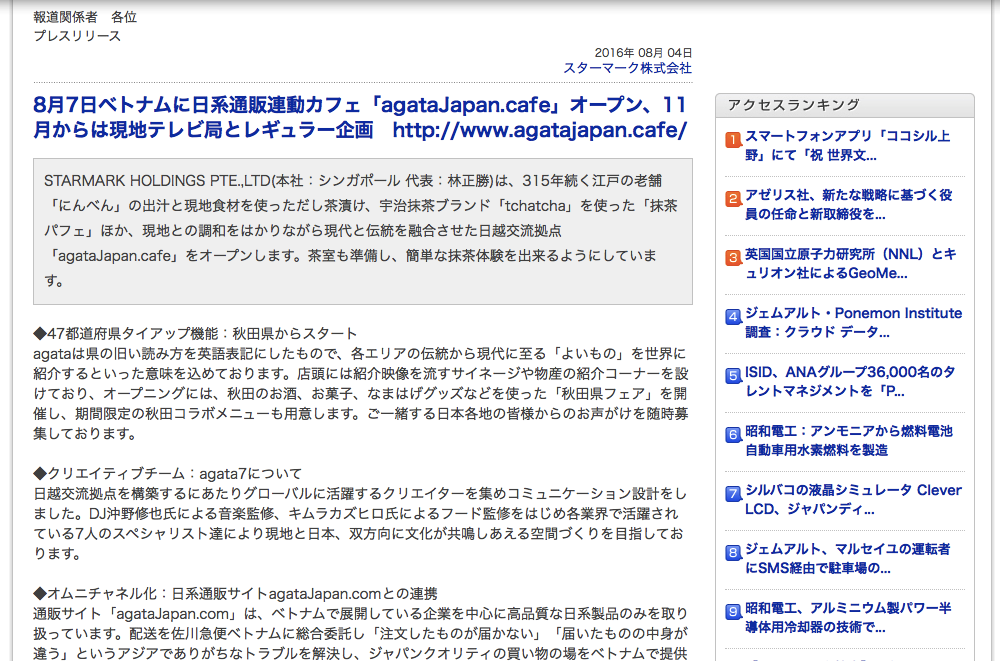
Task: Open ranking article アゼリス社、新たな戦略に基づく役員
Action: click(848, 205)
